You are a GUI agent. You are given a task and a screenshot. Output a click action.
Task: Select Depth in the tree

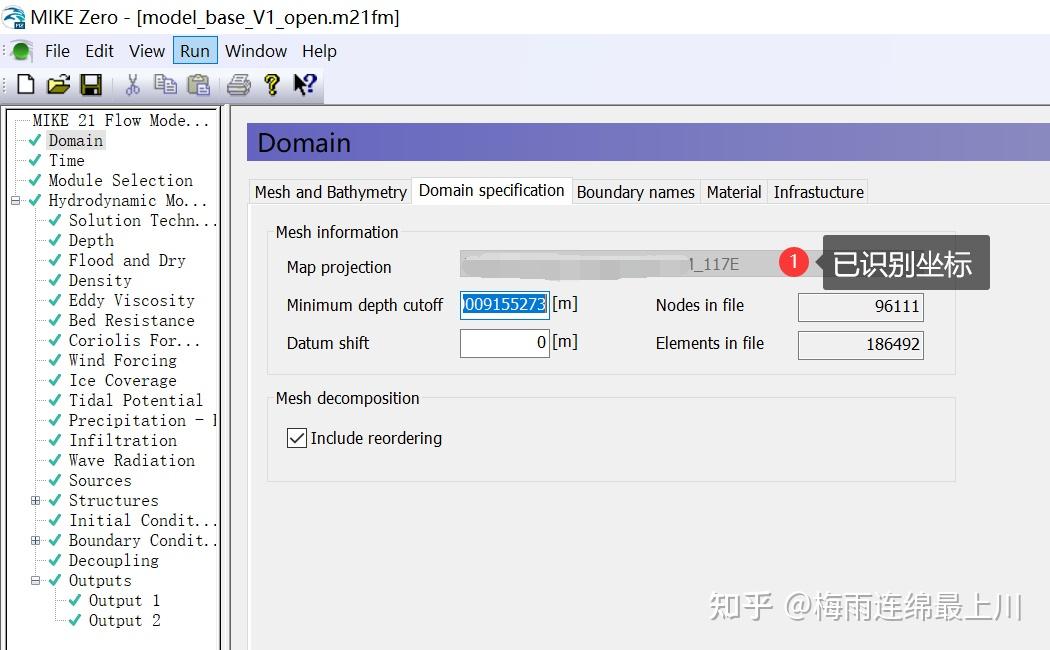click(x=91, y=241)
